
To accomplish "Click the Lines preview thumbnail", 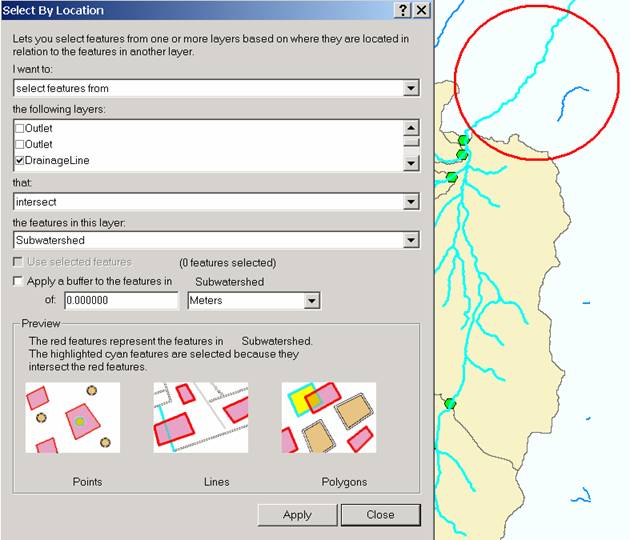I will point(201,417).
